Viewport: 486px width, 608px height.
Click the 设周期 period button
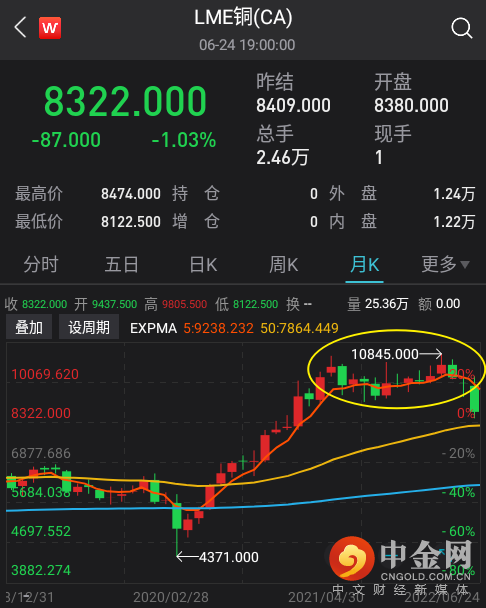(89, 328)
